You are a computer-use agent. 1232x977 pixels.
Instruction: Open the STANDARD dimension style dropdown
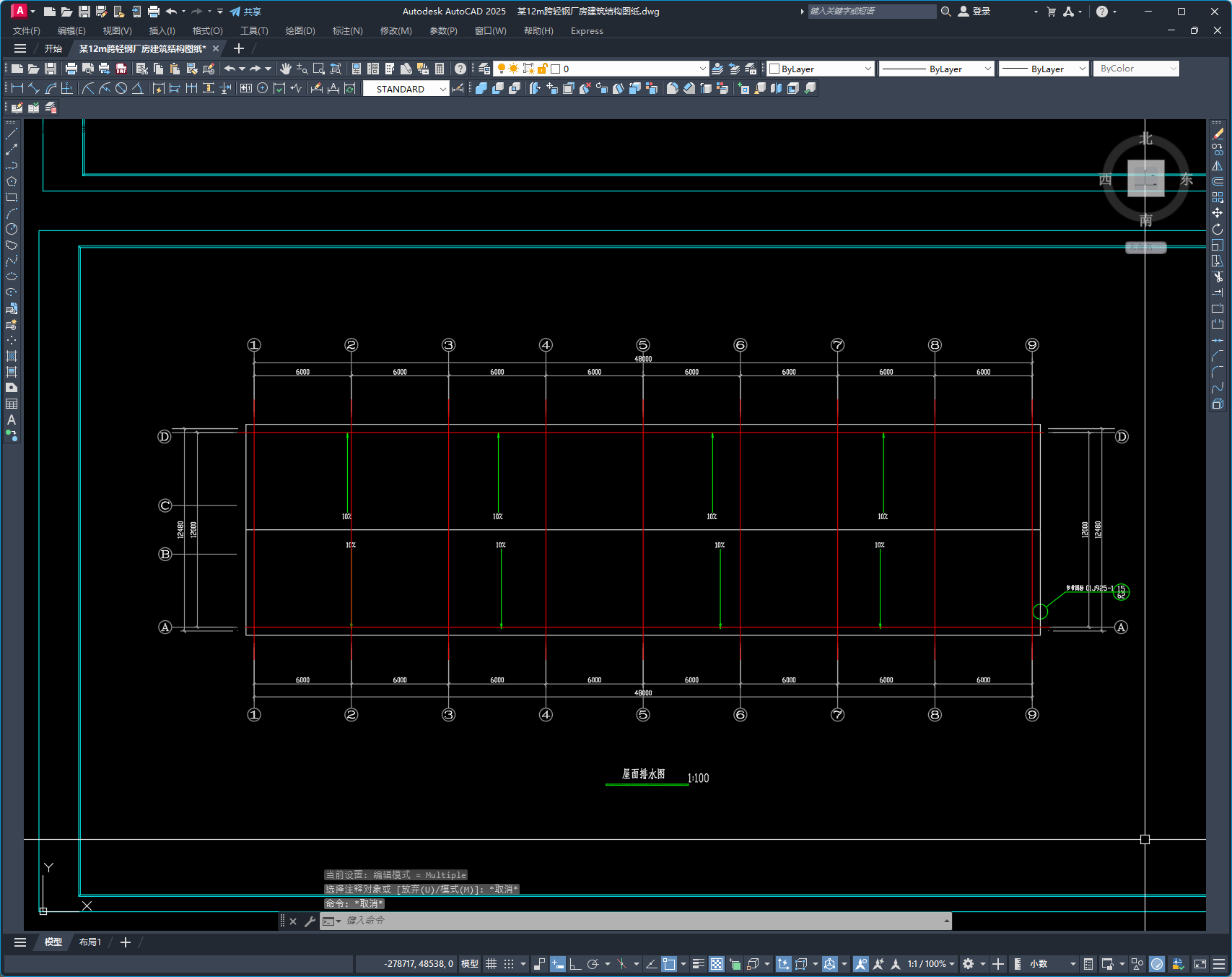406,89
